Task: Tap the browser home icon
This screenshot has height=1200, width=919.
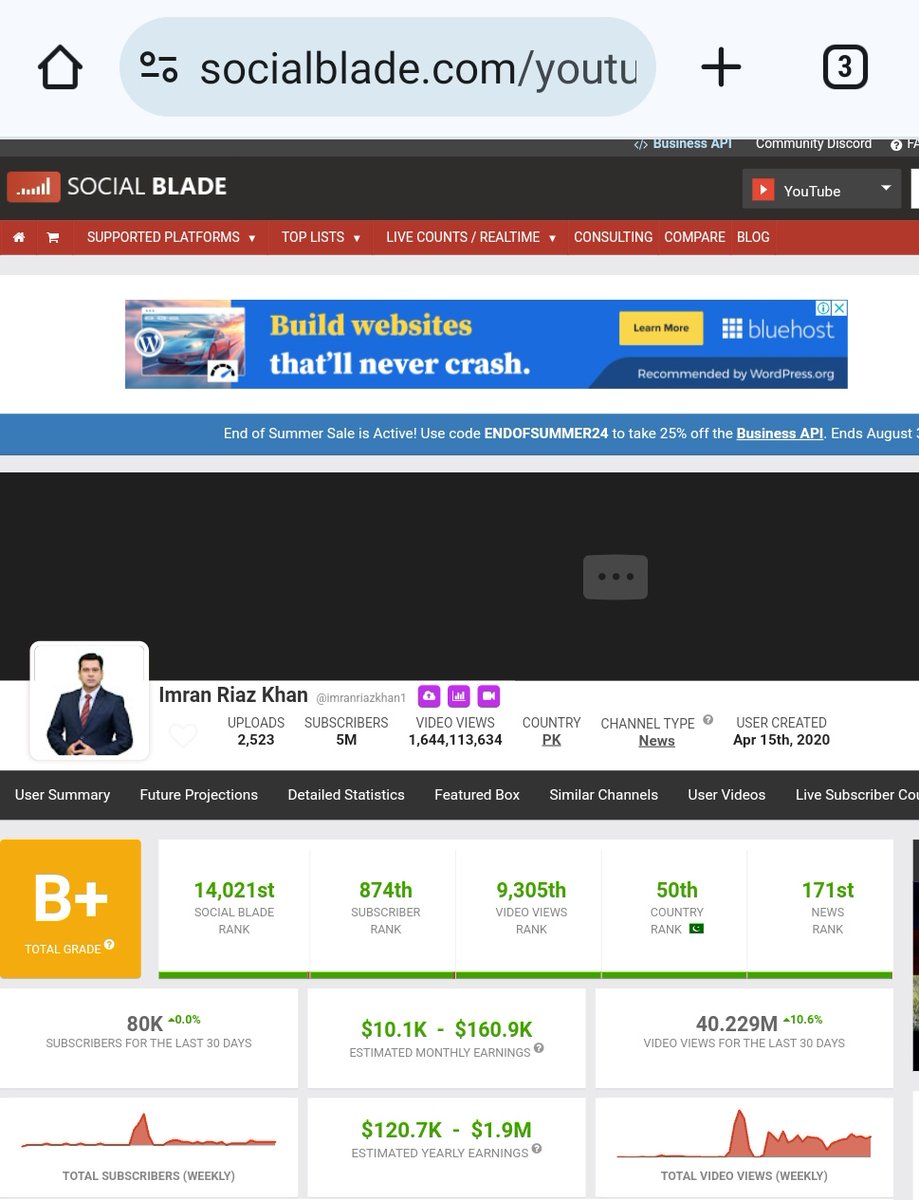Action: (x=59, y=68)
